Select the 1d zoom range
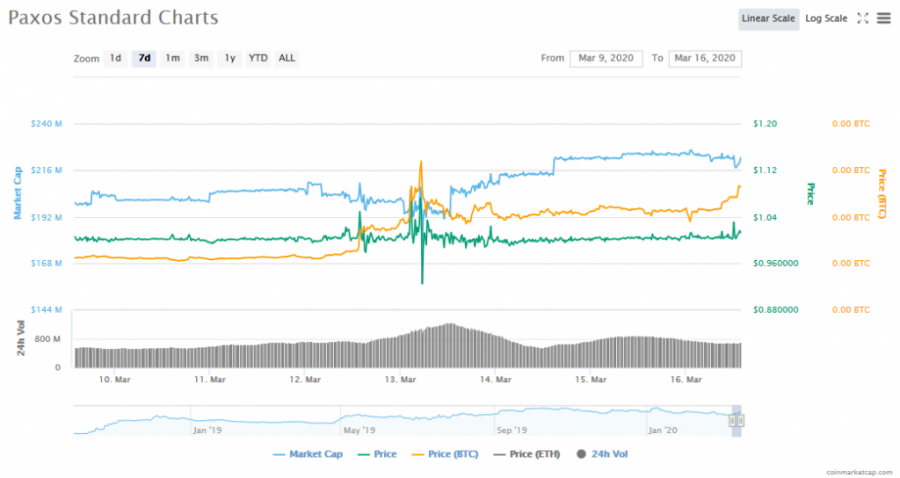Screen dimensions: 900x478 coord(115,58)
